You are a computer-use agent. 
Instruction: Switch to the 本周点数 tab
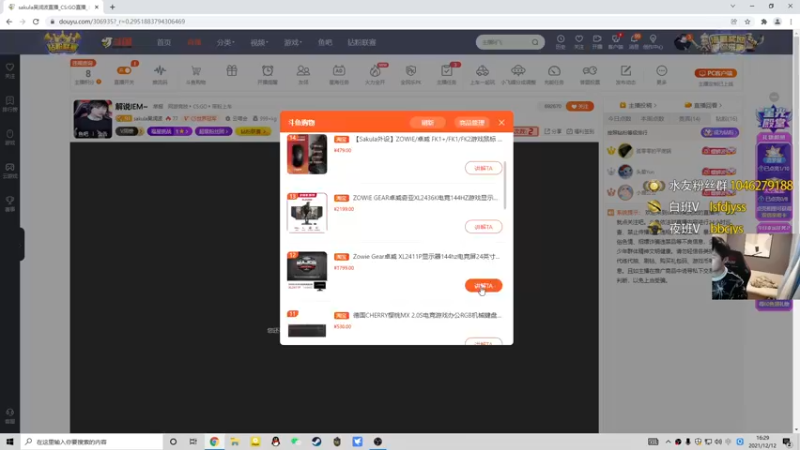click(x=652, y=118)
